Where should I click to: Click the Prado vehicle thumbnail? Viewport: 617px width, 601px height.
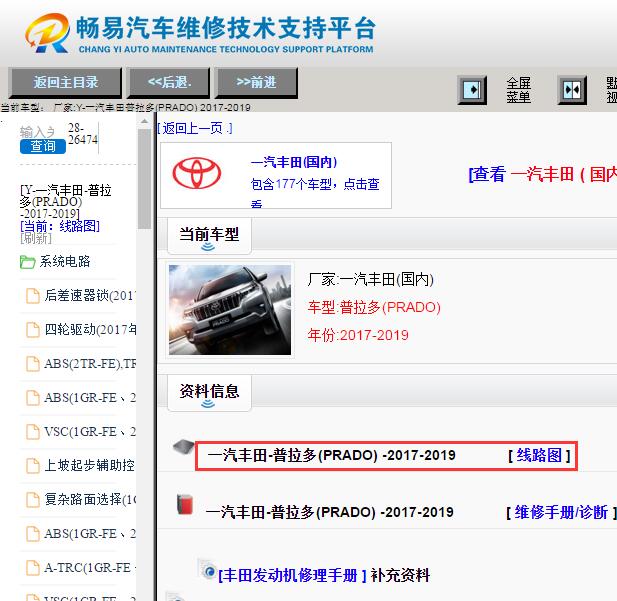click(x=230, y=310)
